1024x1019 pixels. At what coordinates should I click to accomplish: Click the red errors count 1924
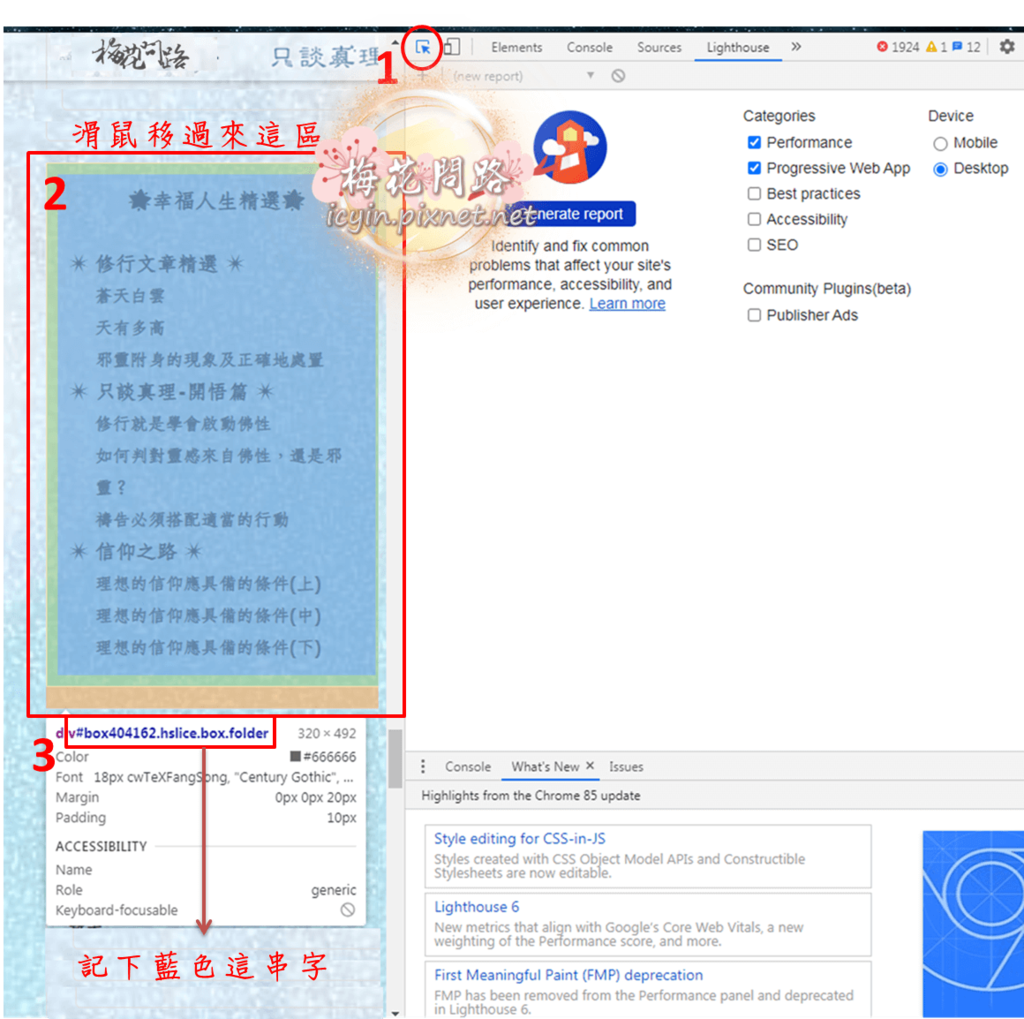pyautogui.click(x=898, y=47)
